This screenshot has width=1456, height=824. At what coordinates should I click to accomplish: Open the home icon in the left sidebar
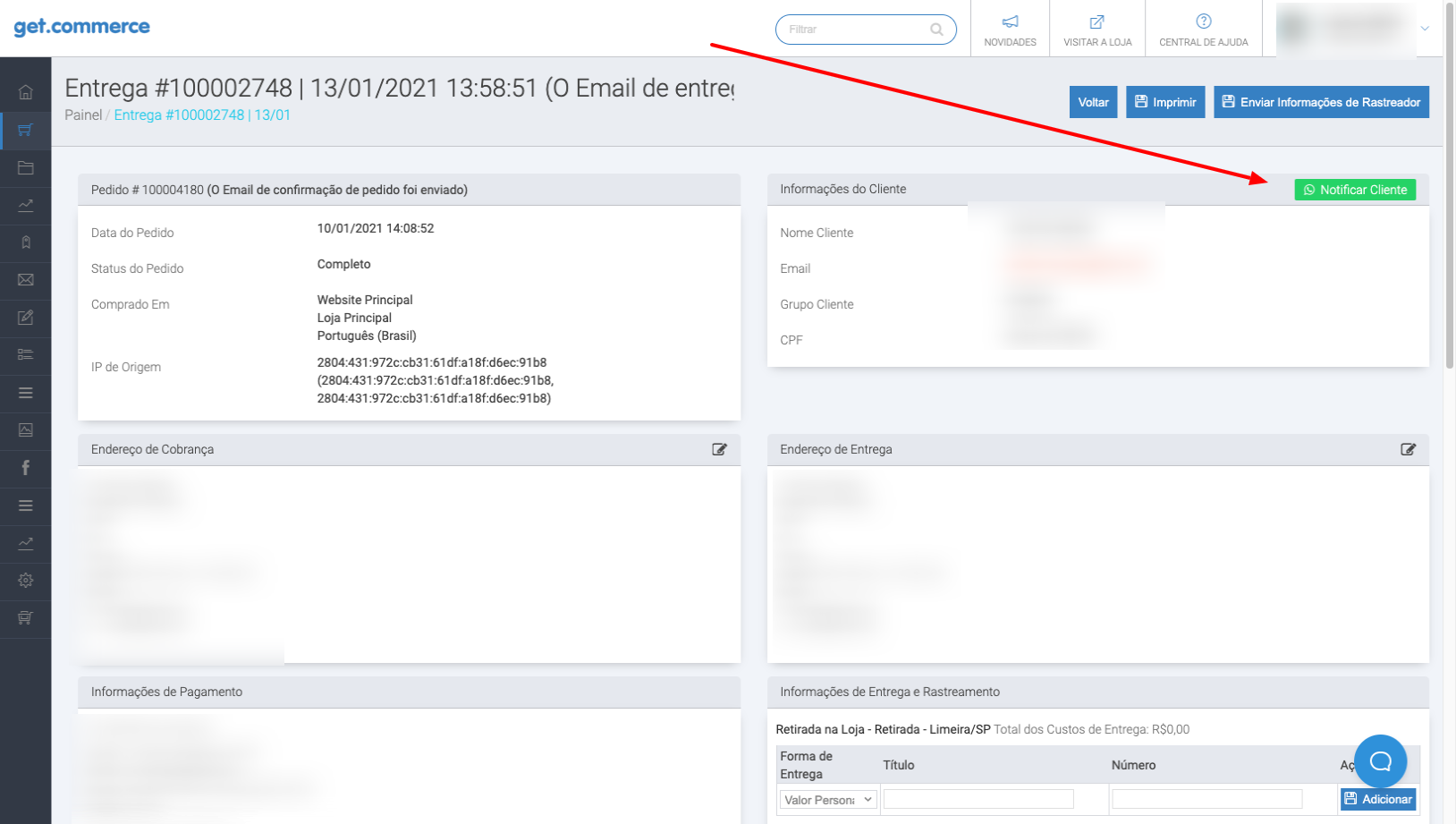click(25, 92)
